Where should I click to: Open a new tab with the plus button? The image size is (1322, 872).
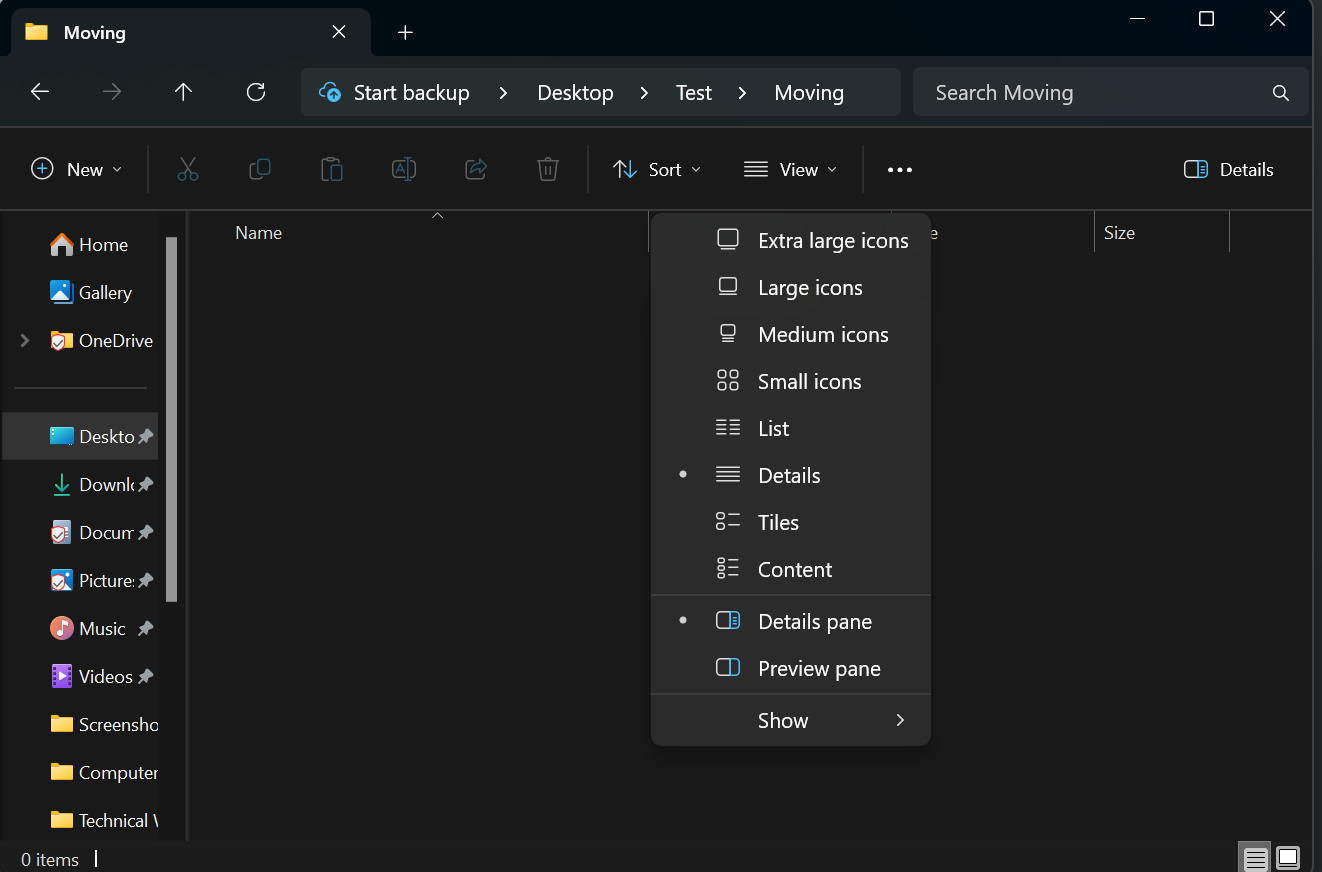(x=405, y=32)
